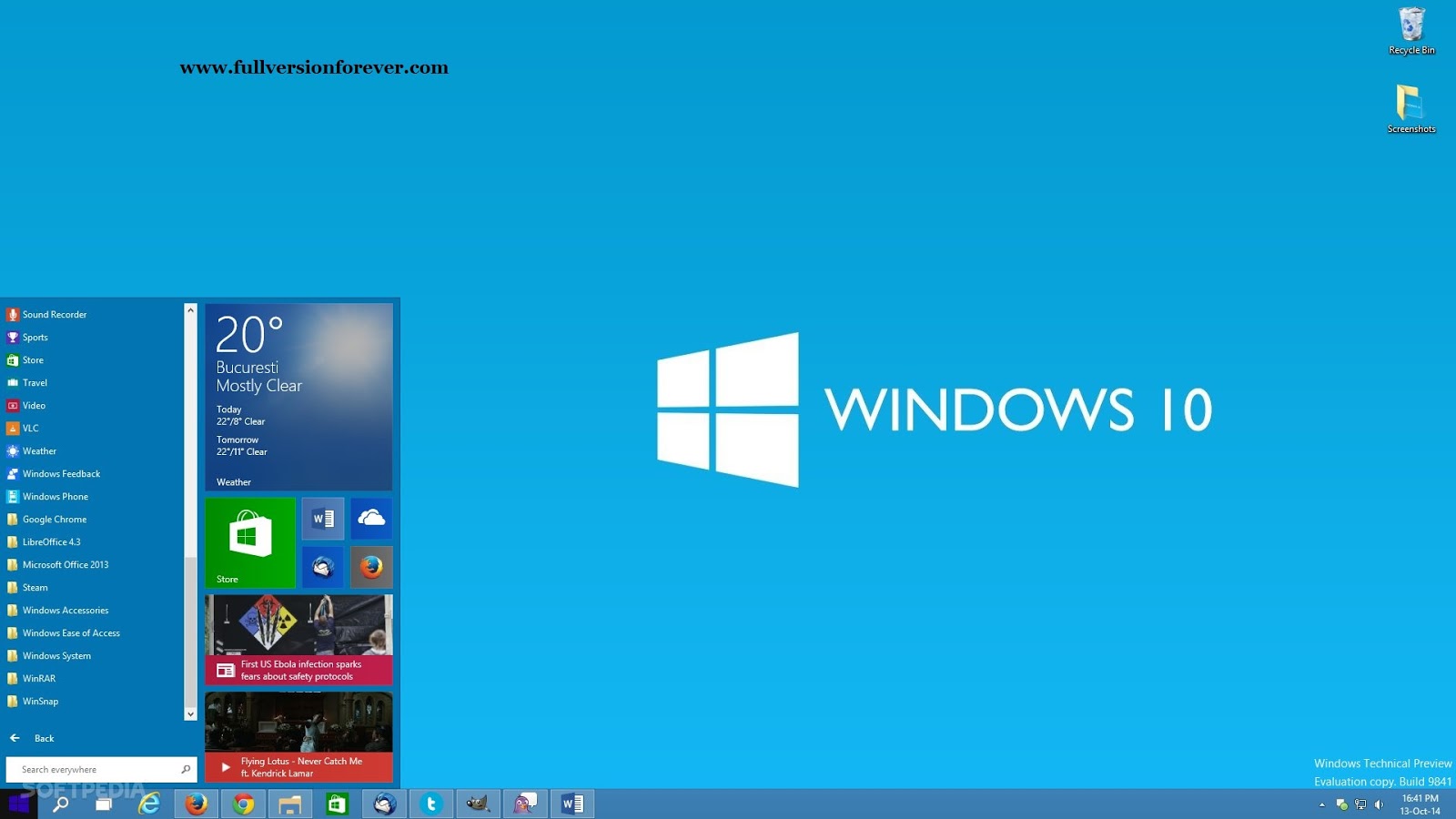Open the Thunderbird tile in Start menu
1456x819 pixels.
pos(323,567)
